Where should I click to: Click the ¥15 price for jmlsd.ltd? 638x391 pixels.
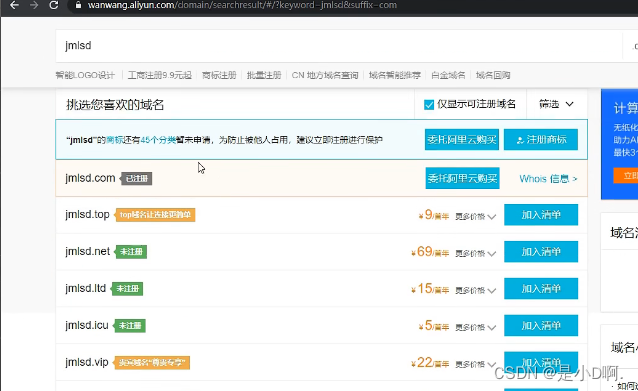coord(430,289)
